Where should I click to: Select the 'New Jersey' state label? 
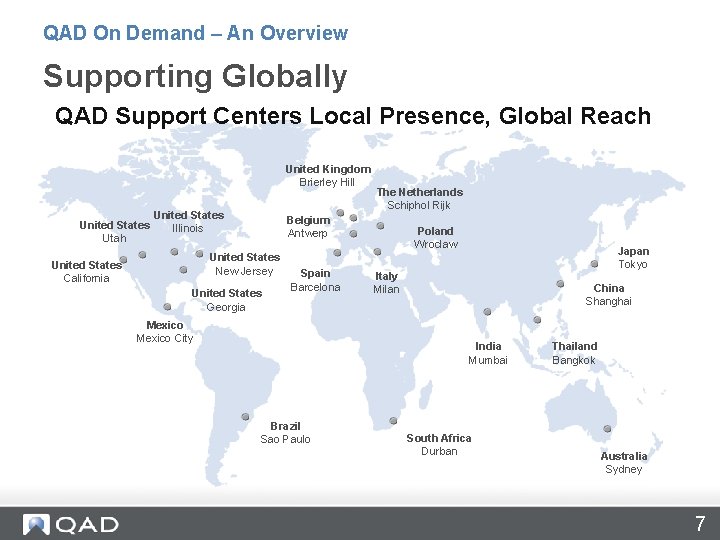[x=244, y=271]
